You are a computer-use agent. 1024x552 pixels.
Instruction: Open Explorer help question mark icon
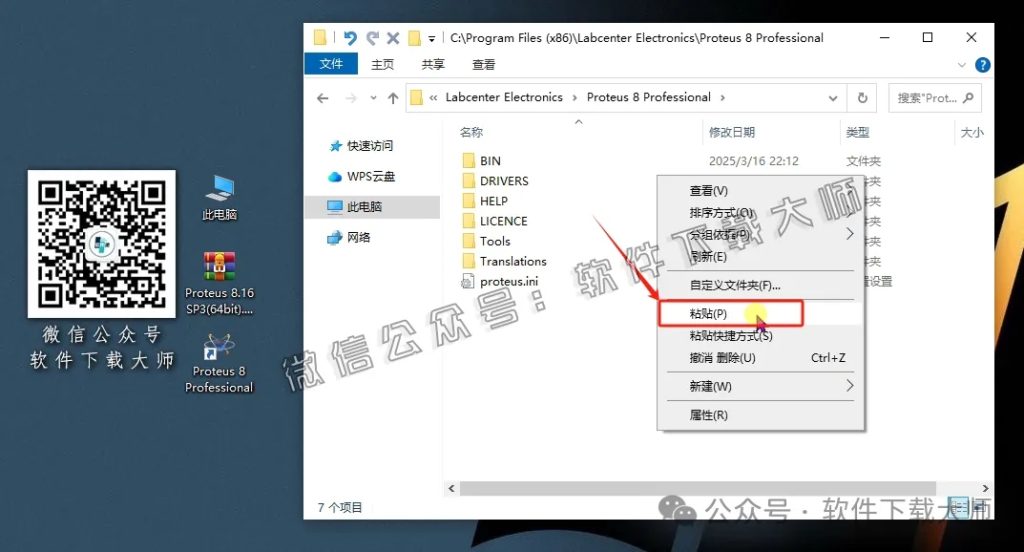click(982, 65)
